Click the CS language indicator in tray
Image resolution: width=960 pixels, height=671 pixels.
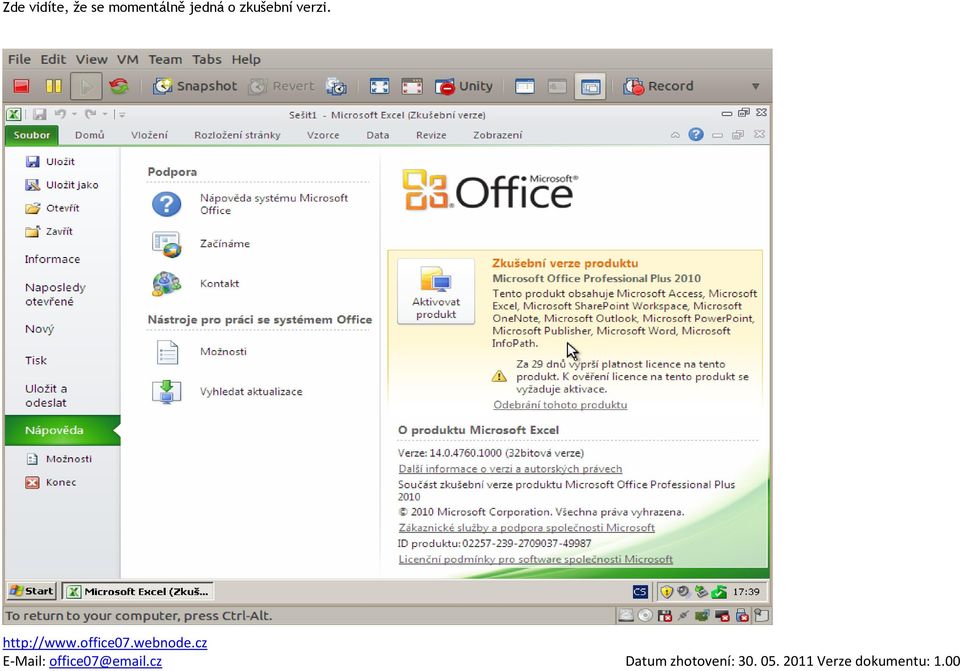pos(640,591)
